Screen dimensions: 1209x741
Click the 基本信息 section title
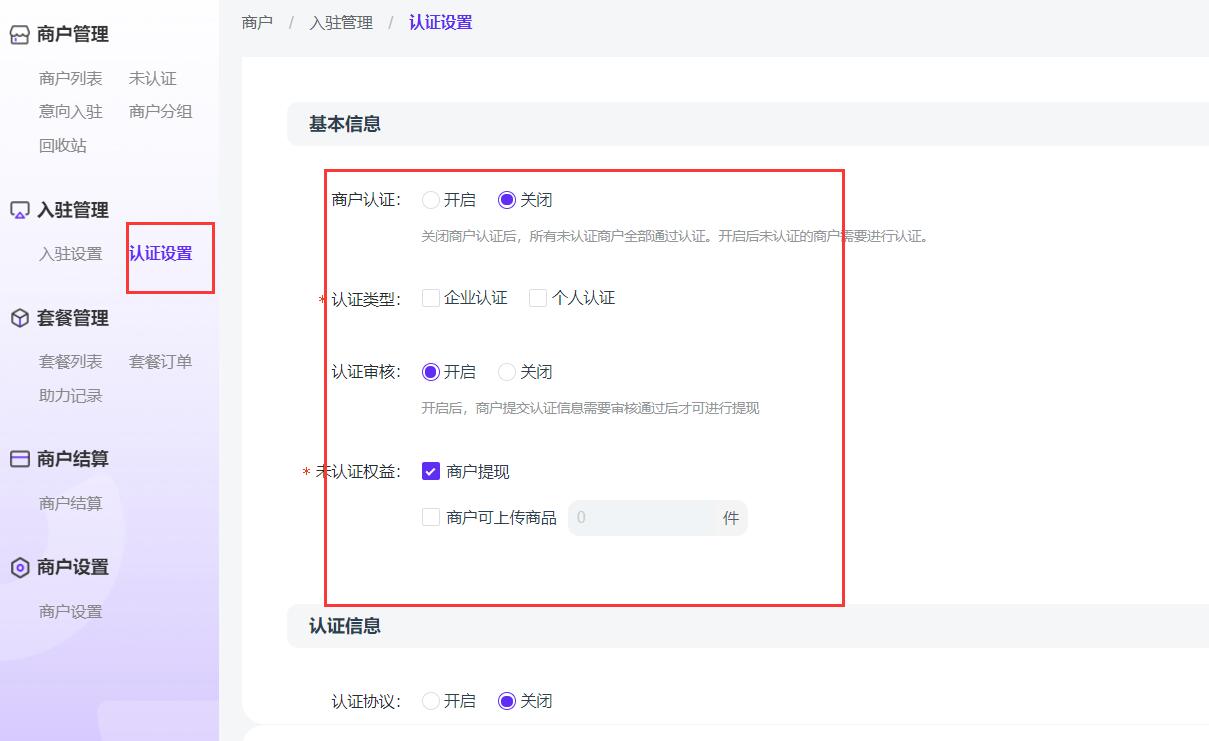(x=345, y=125)
